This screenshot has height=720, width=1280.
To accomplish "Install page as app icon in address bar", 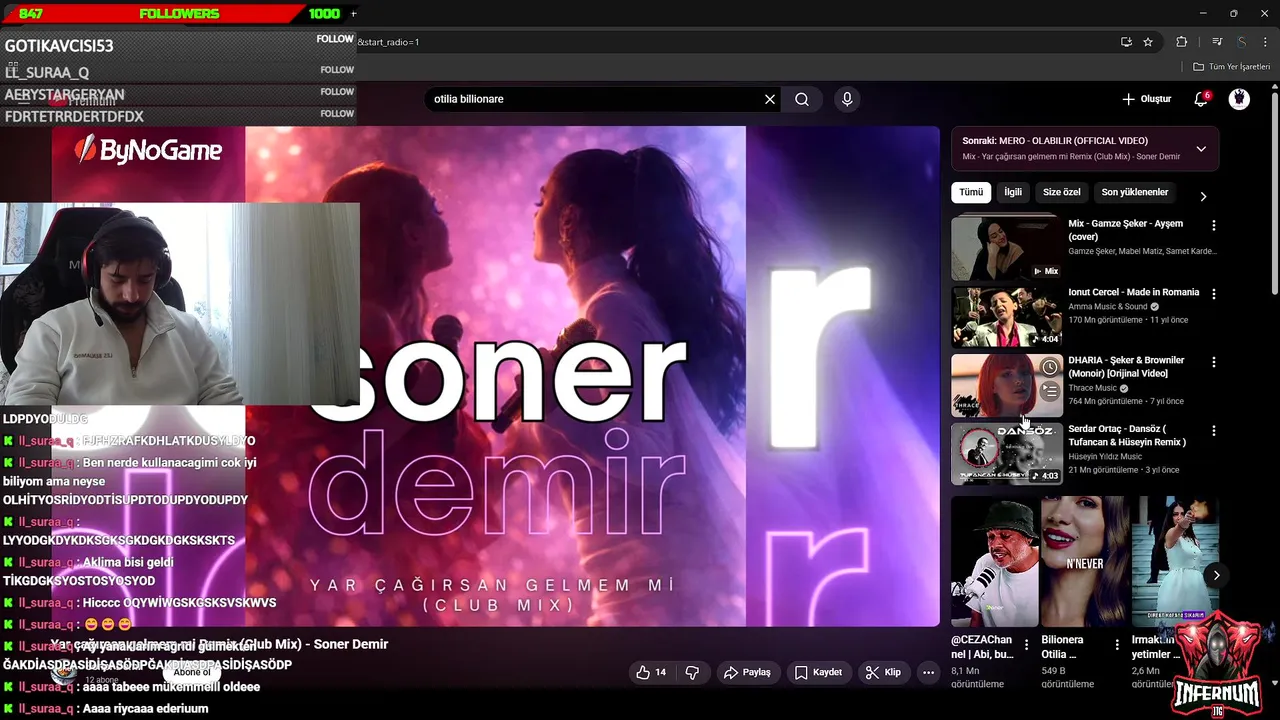I will (x=1126, y=42).
